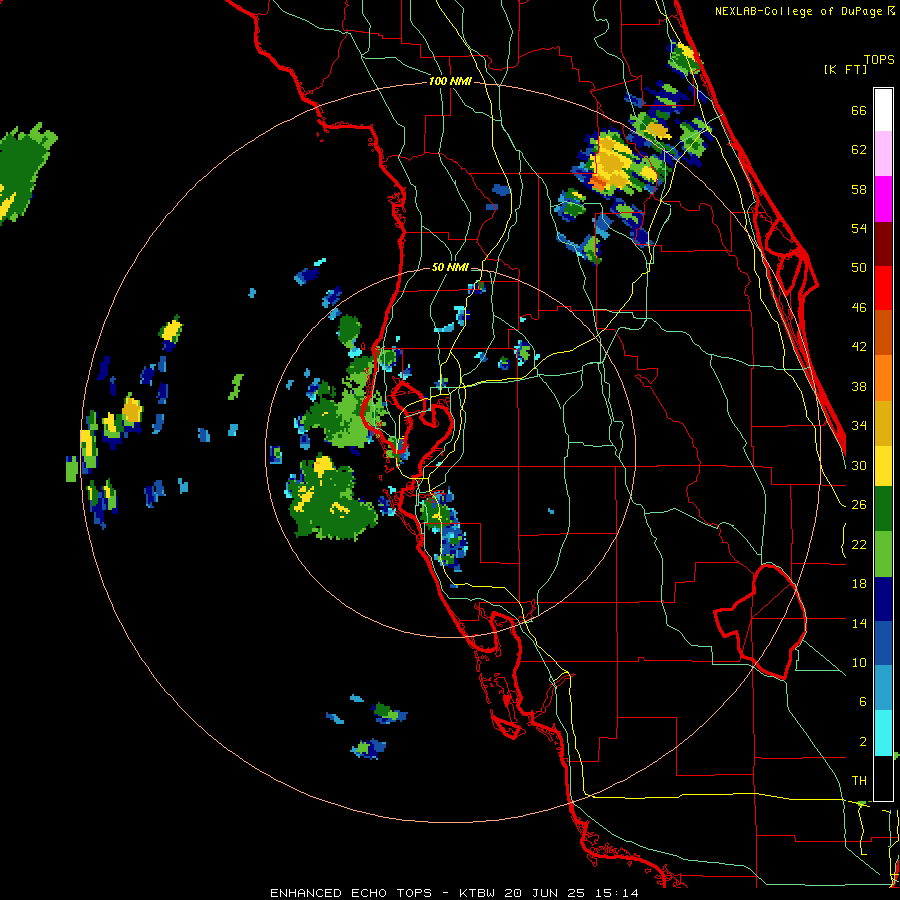The image size is (900, 900).
Task: Click the legend value "38"
Action: (x=859, y=386)
